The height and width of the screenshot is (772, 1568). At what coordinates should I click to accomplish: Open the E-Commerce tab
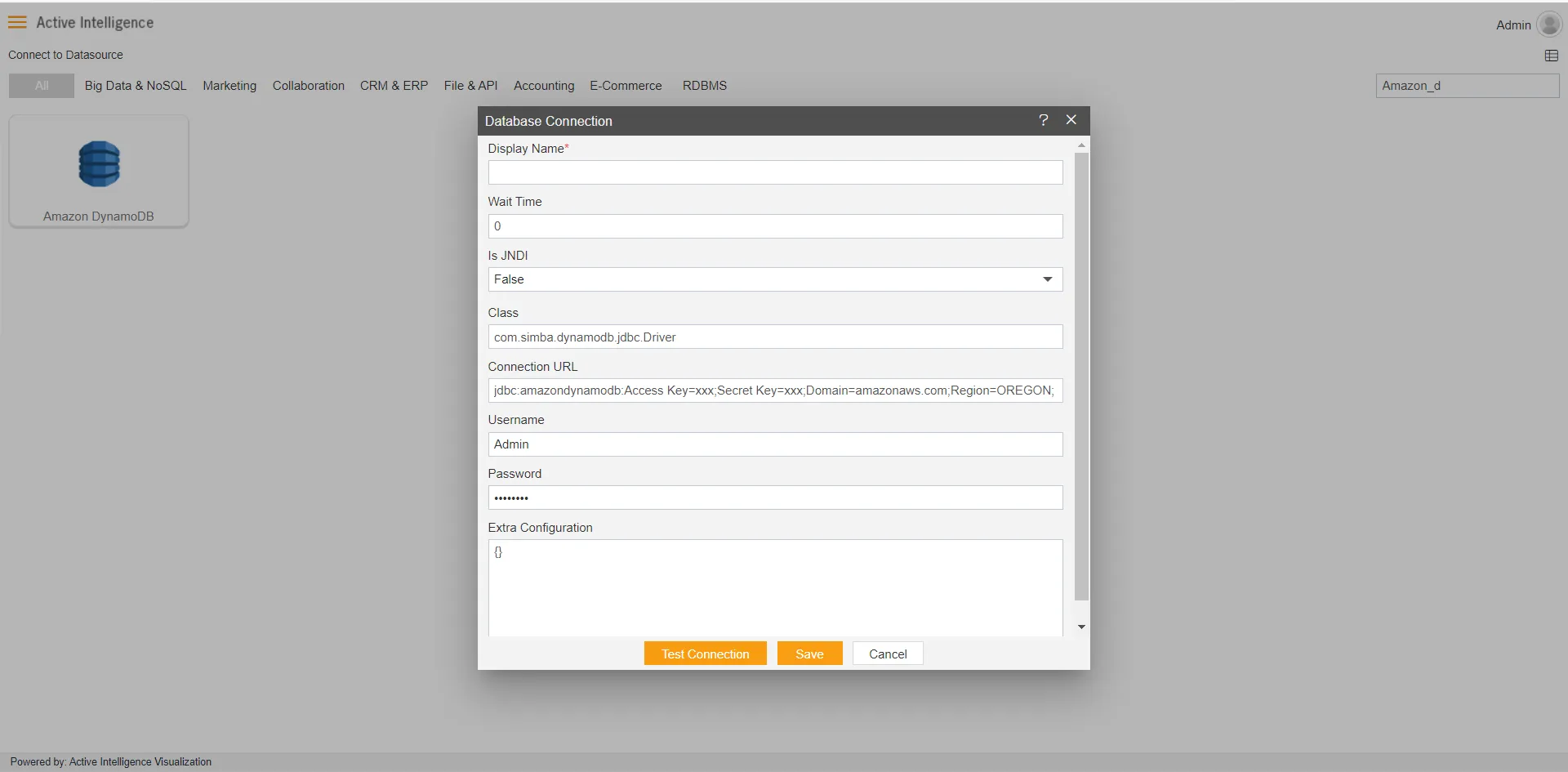pyautogui.click(x=626, y=86)
